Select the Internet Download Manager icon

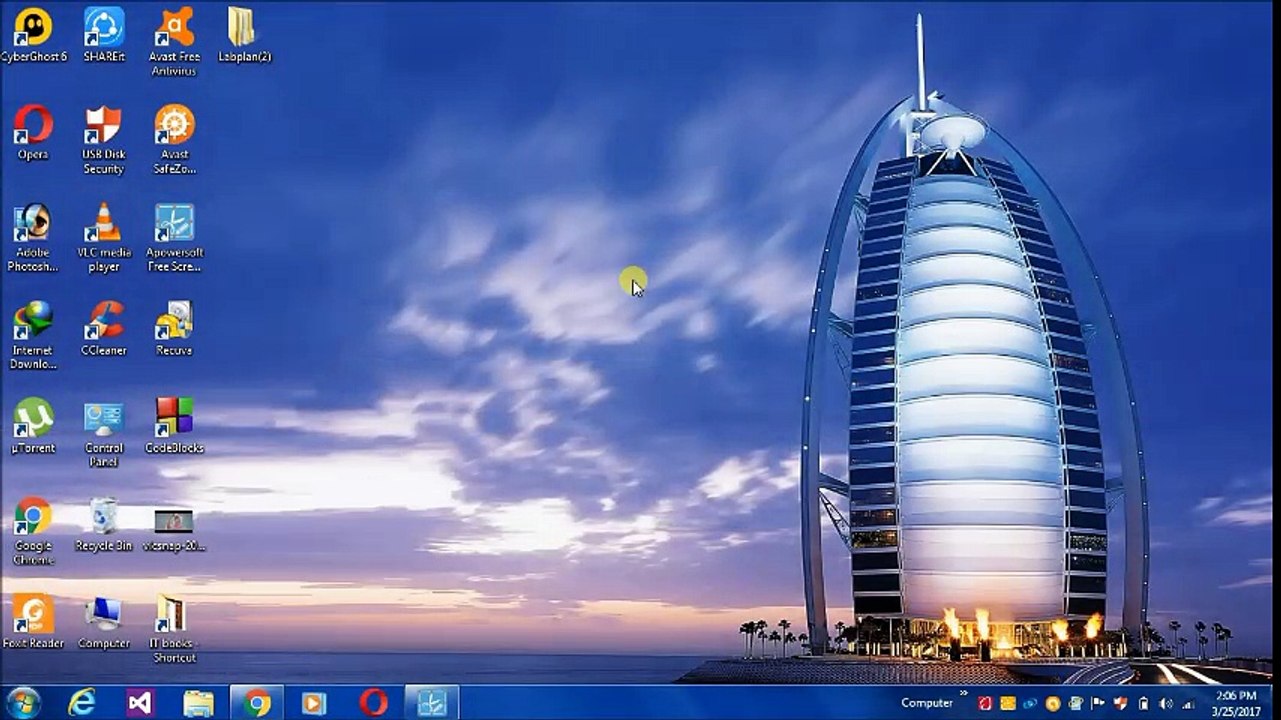coord(33,336)
